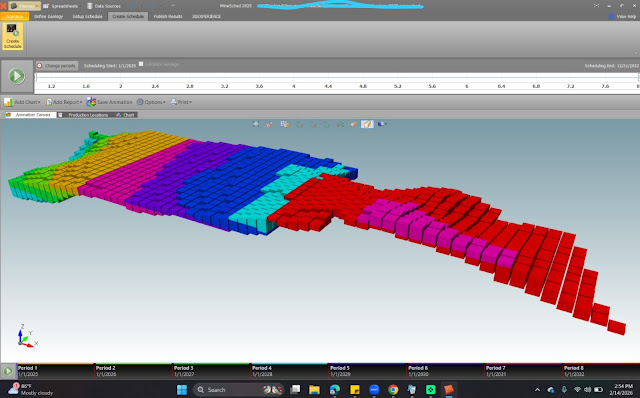Viewport: 640px width, 398px height.
Task: Open the Windows Start menu
Action: (x=182, y=389)
